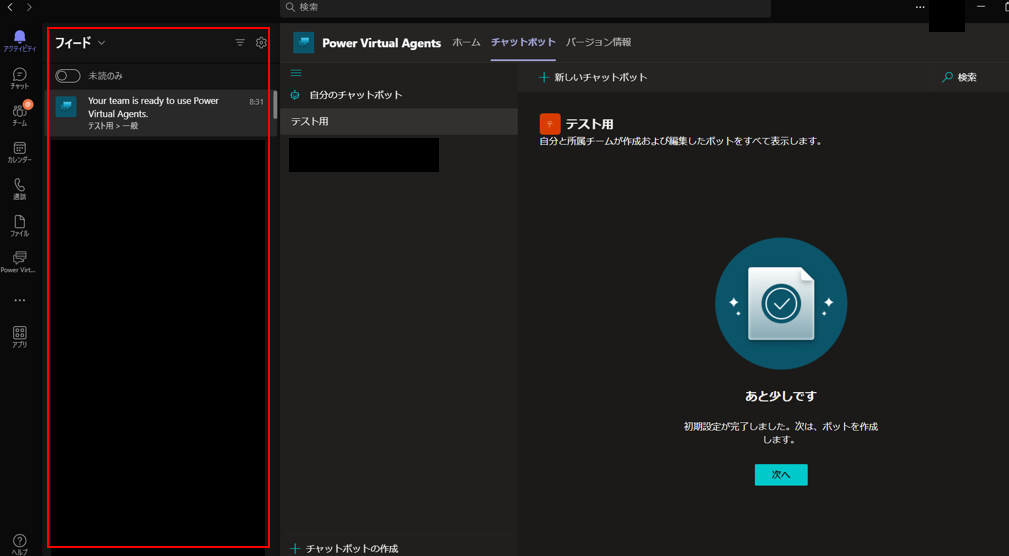Click the 次へ button
1009x556 pixels.
(x=781, y=474)
